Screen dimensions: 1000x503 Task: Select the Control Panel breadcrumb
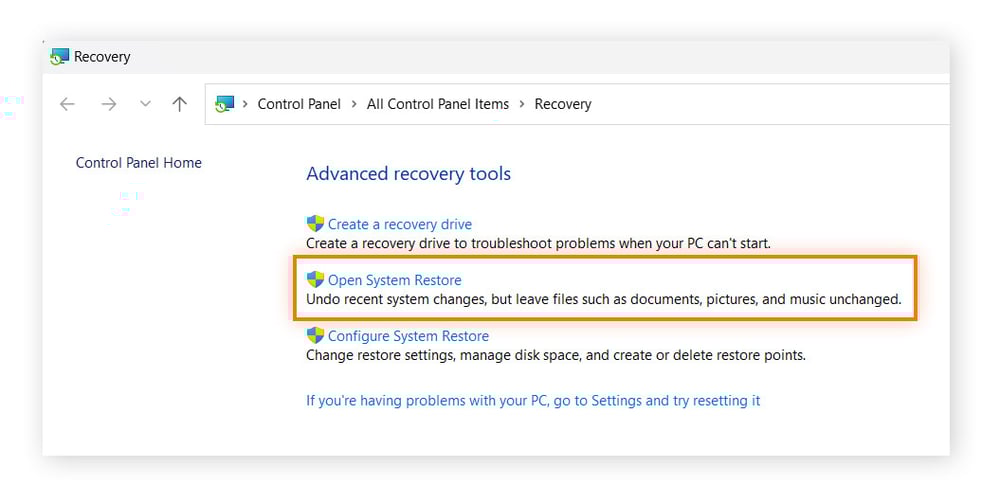pos(299,104)
